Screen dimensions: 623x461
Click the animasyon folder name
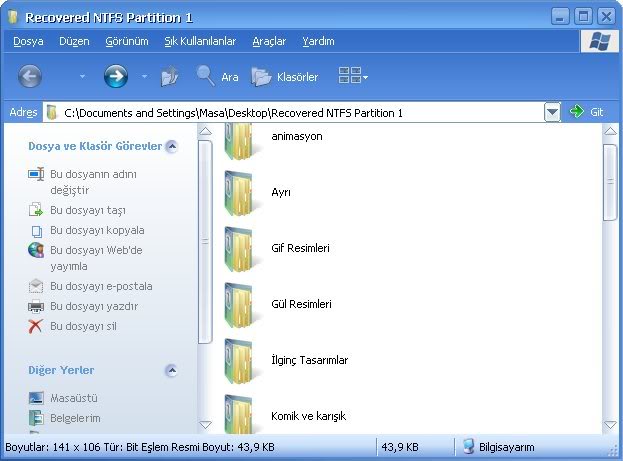click(x=297, y=136)
